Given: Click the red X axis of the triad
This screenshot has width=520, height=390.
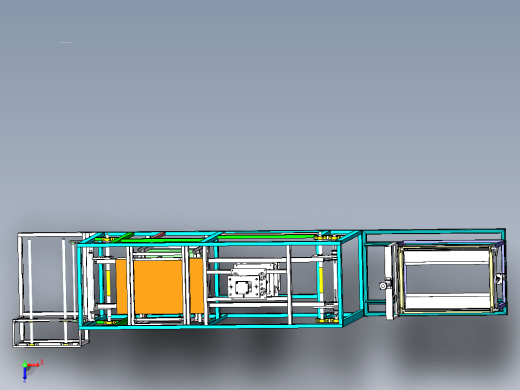Looking at the screenshot, I should click(x=33, y=365).
